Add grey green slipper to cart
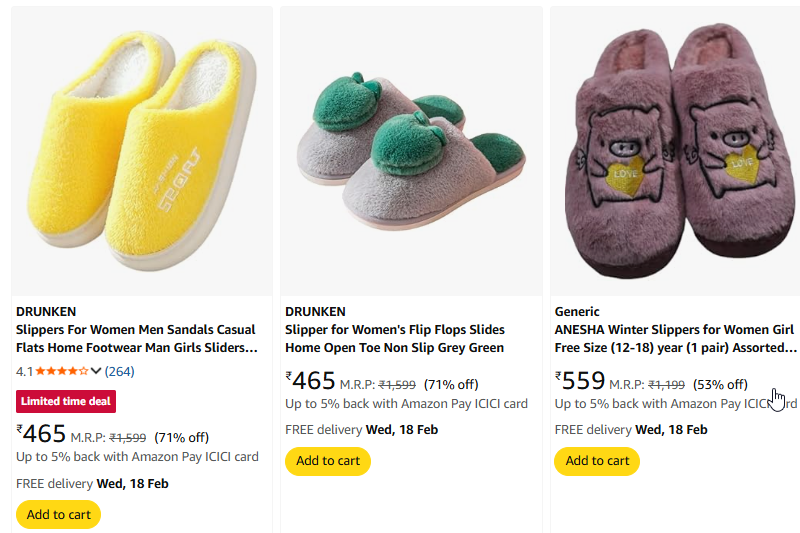The image size is (800, 533). [x=328, y=461]
